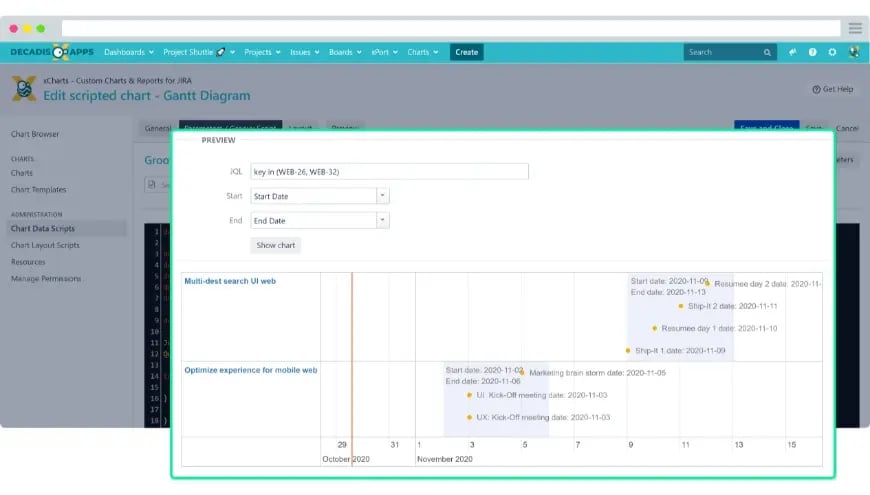This screenshot has height=495, width=870.
Task: Open 'Optimize experience for mobile web' link
Action: click(251, 370)
